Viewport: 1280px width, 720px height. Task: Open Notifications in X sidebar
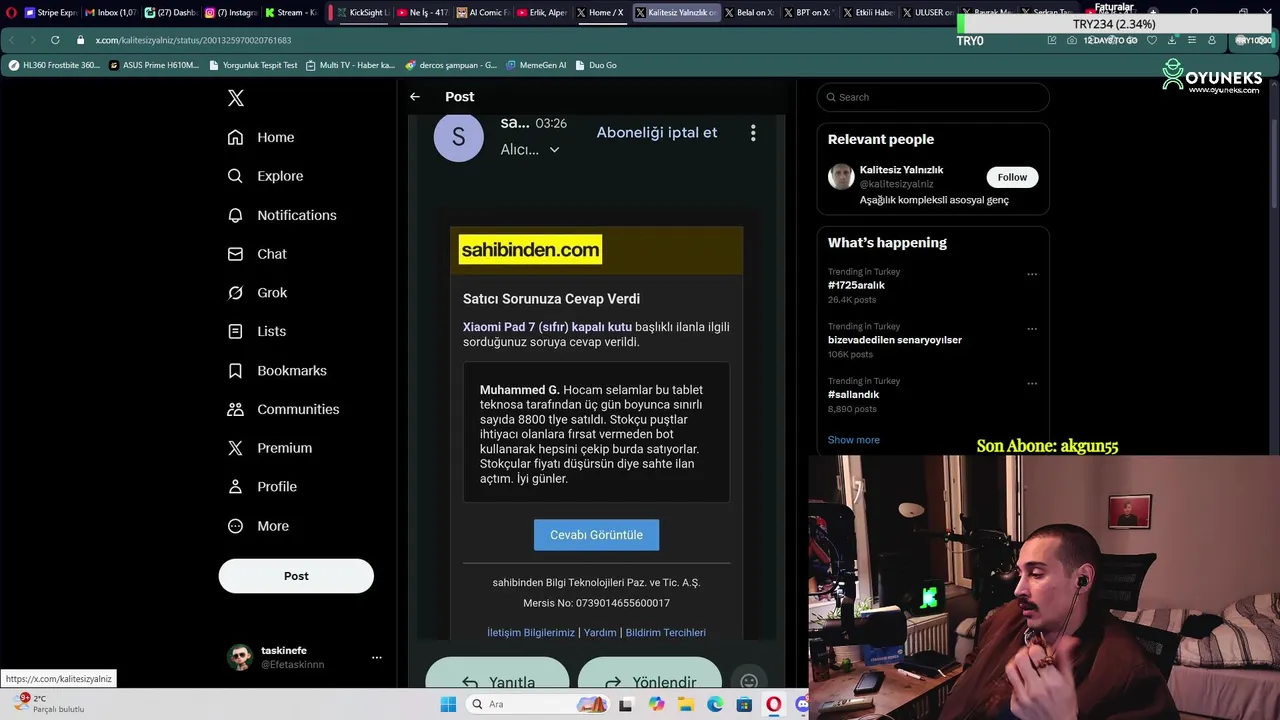click(x=282, y=215)
